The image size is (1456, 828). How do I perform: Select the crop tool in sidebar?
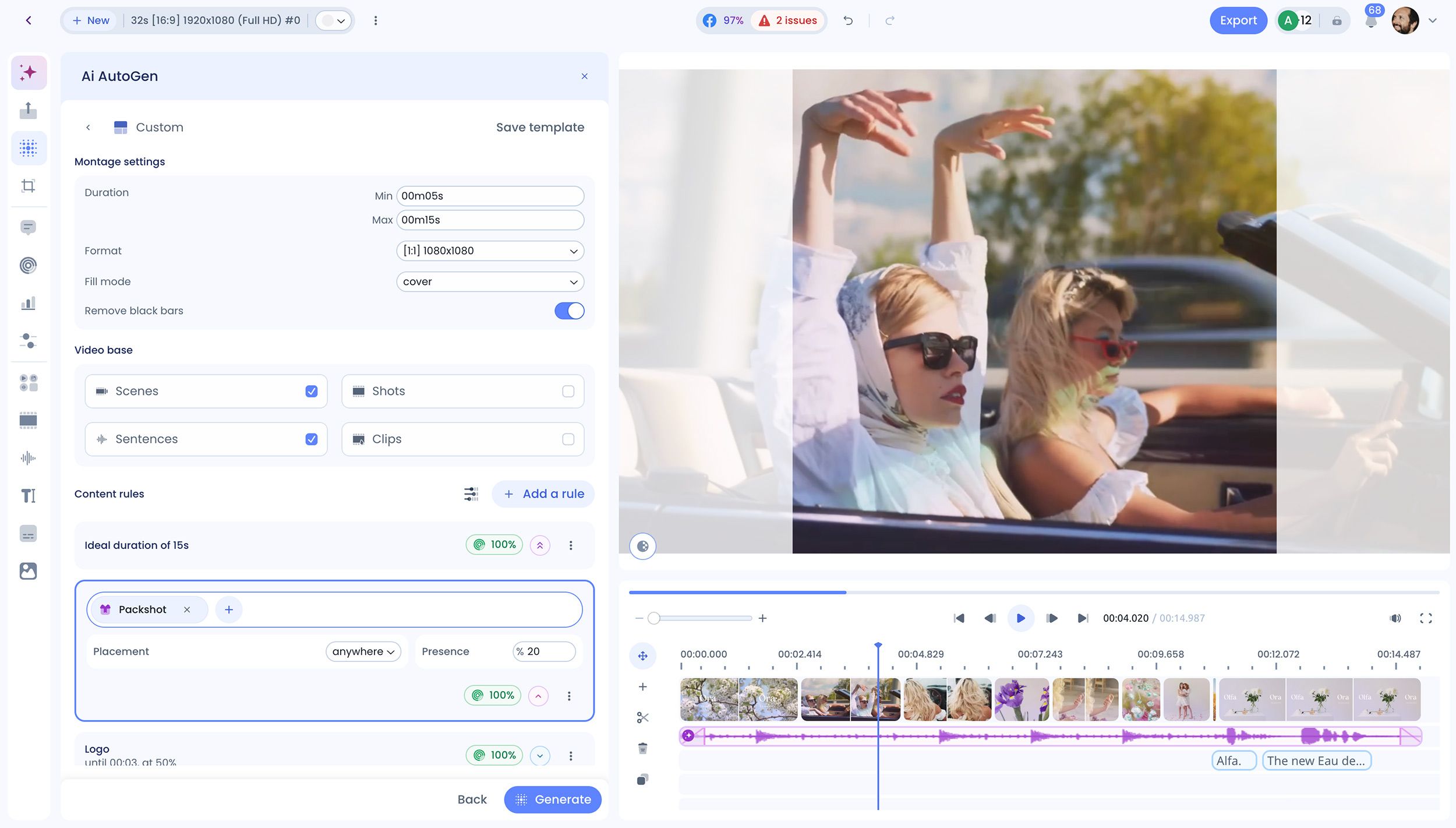tap(29, 186)
